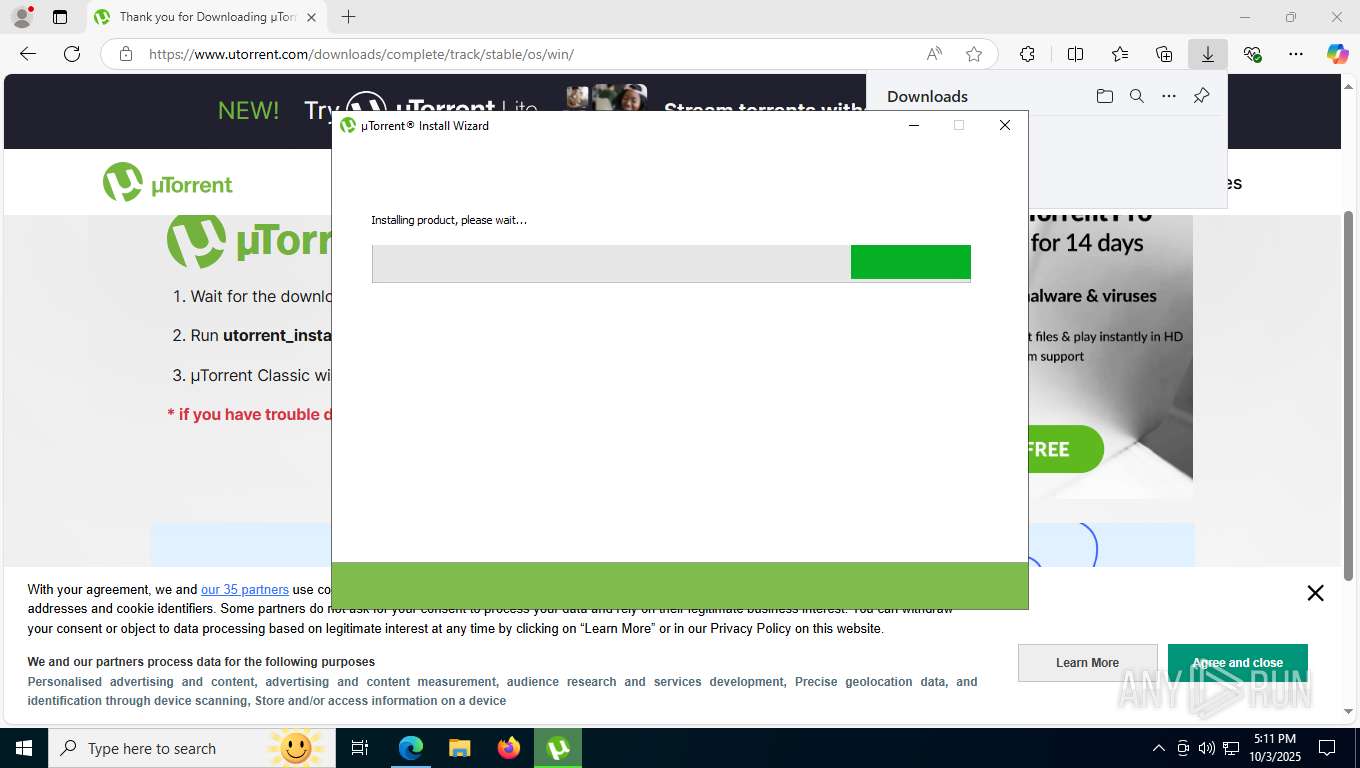Click Agree and close button
Viewport: 1360px width, 768px height.
[x=1237, y=662]
